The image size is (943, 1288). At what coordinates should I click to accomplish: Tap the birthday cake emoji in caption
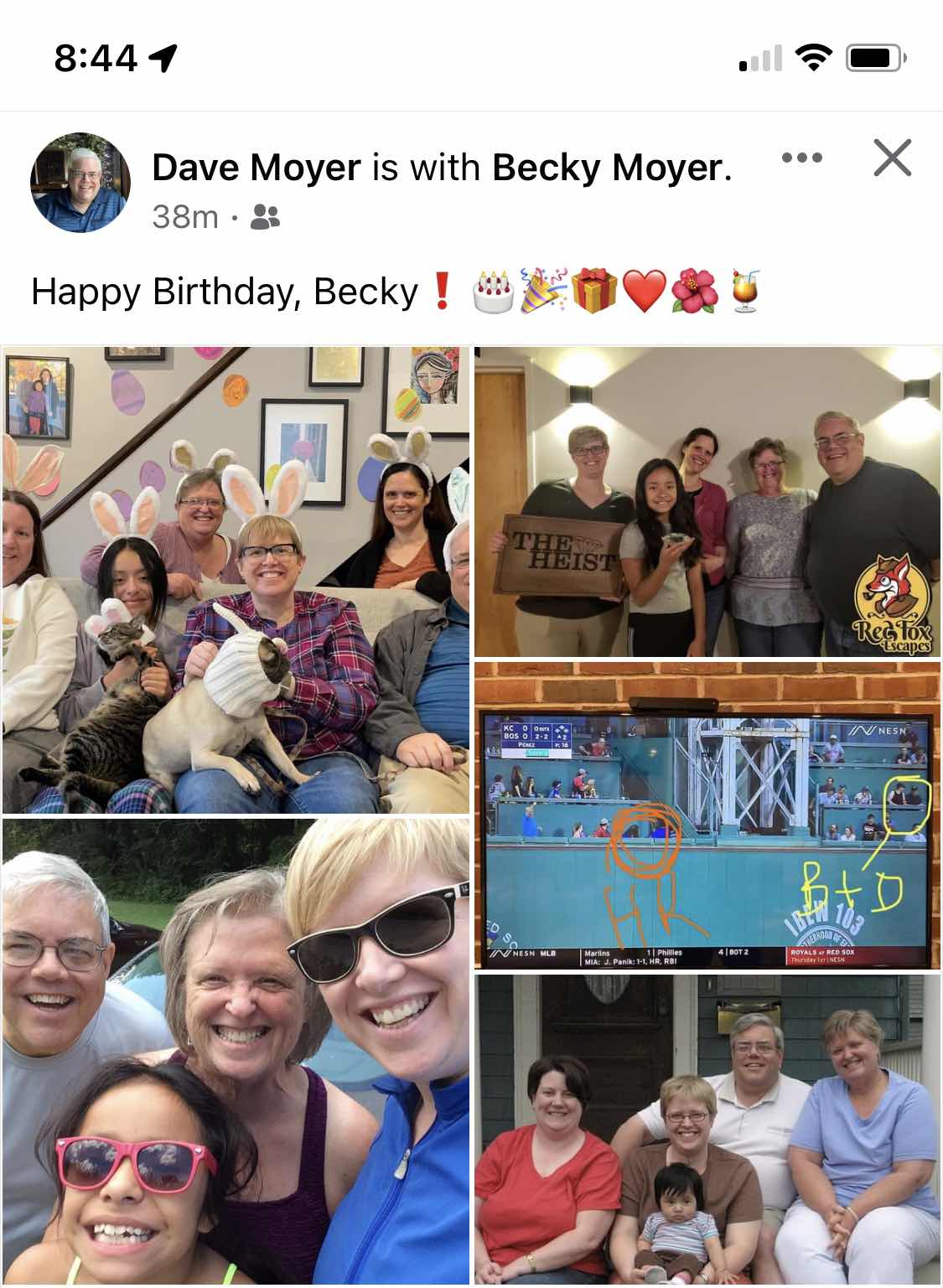(493, 292)
